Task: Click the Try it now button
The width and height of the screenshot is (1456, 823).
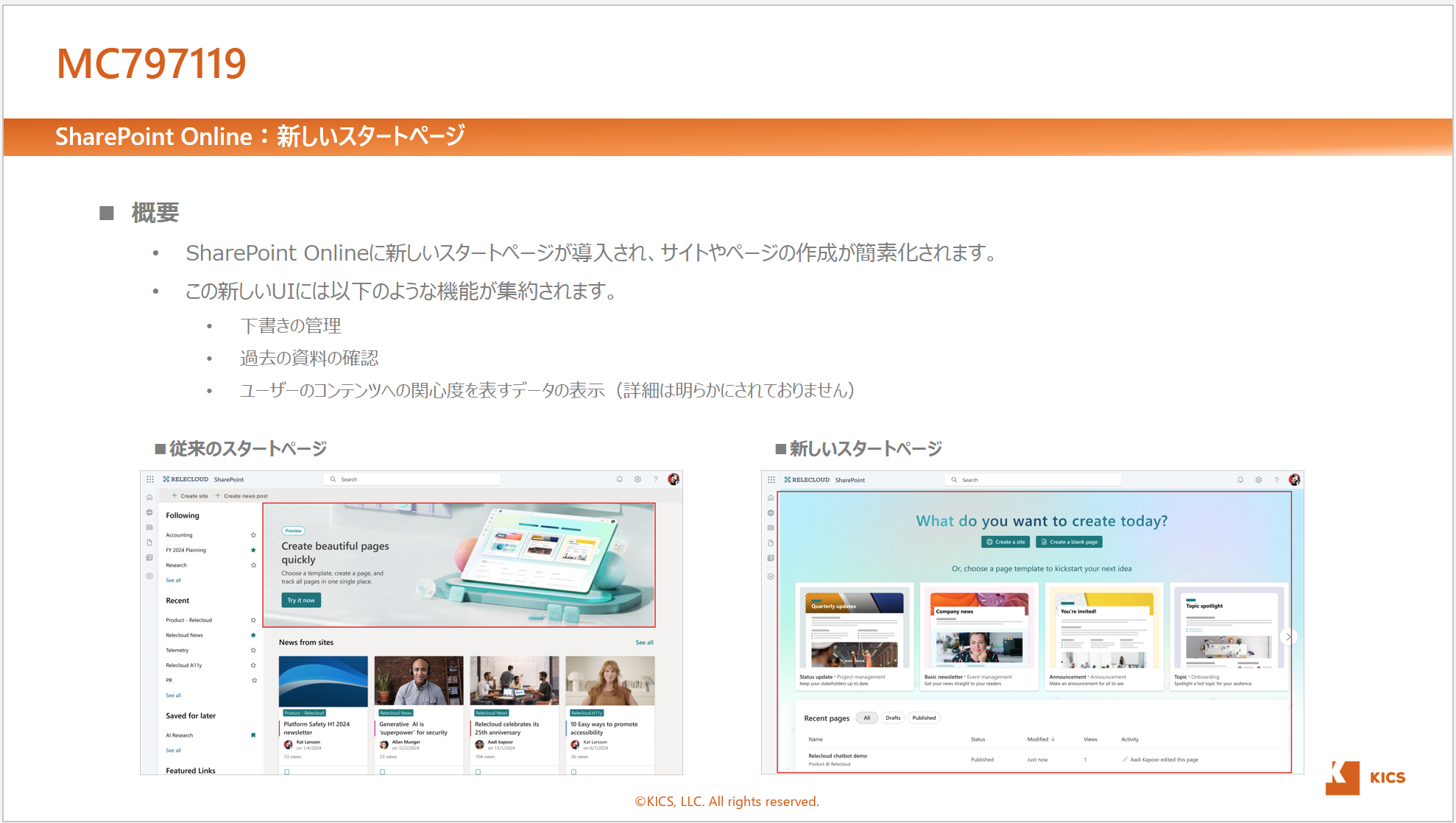Action: [x=301, y=600]
